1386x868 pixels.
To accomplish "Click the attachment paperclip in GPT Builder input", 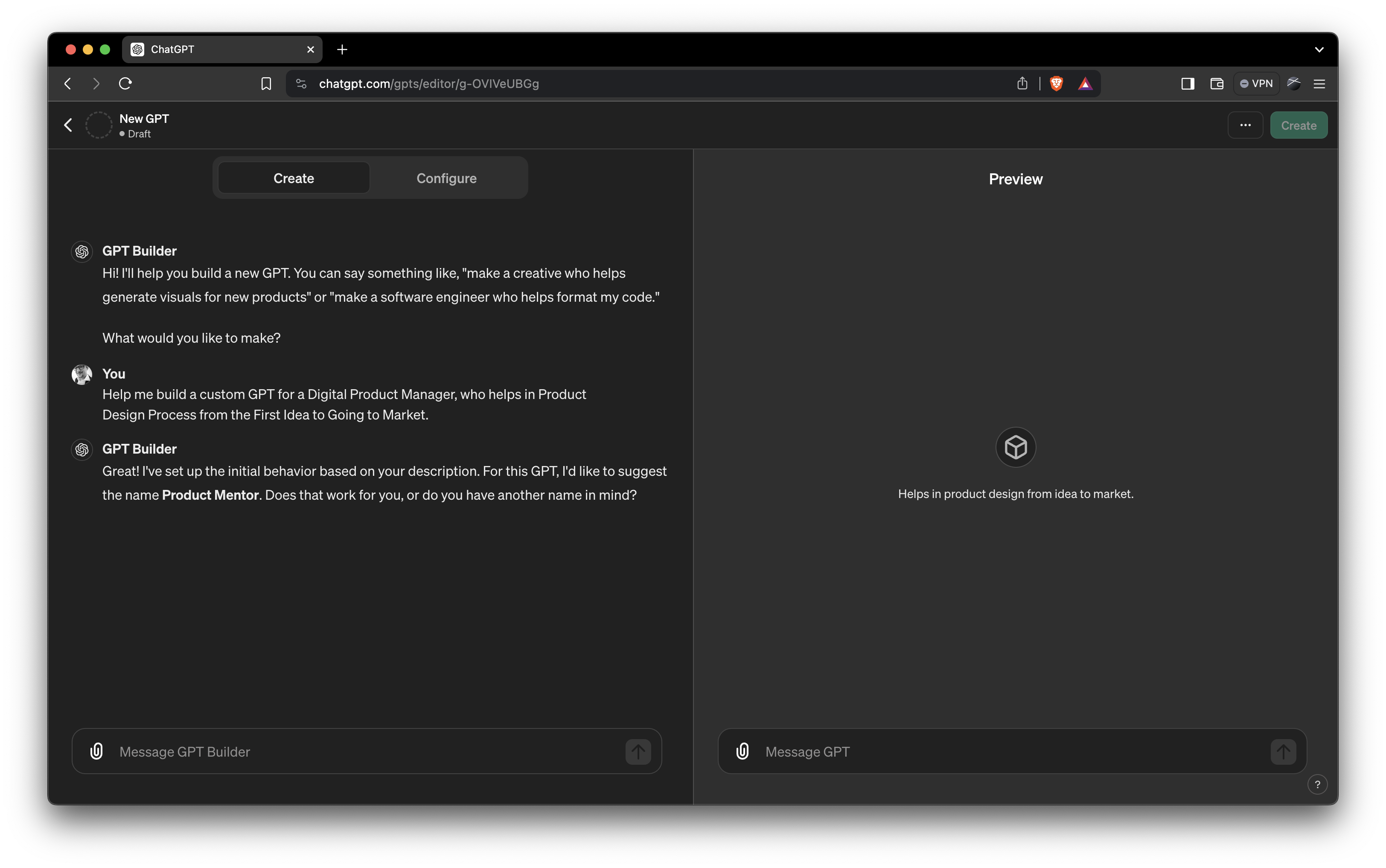I will pyautogui.click(x=96, y=751).
